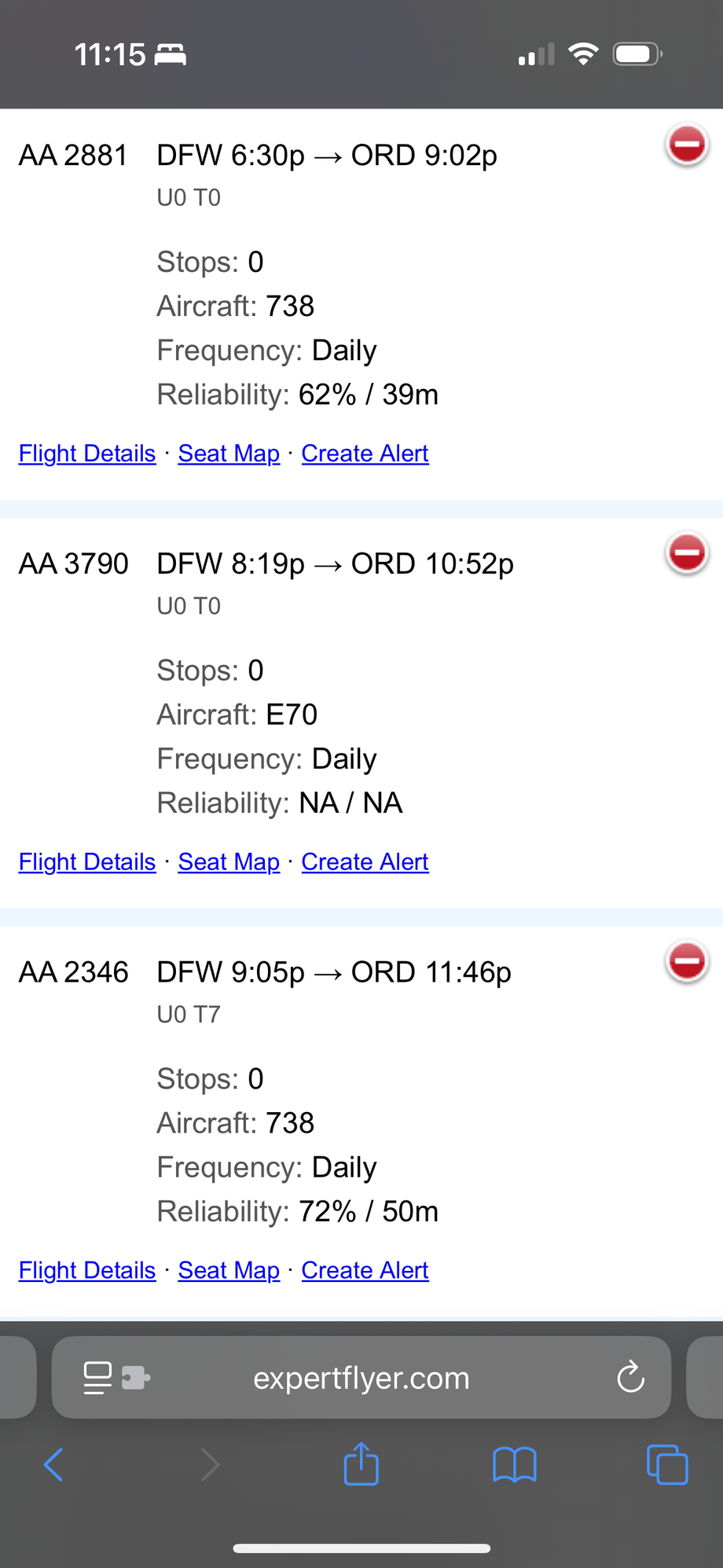Create Alert for flight AA 2881

[365, 454]
